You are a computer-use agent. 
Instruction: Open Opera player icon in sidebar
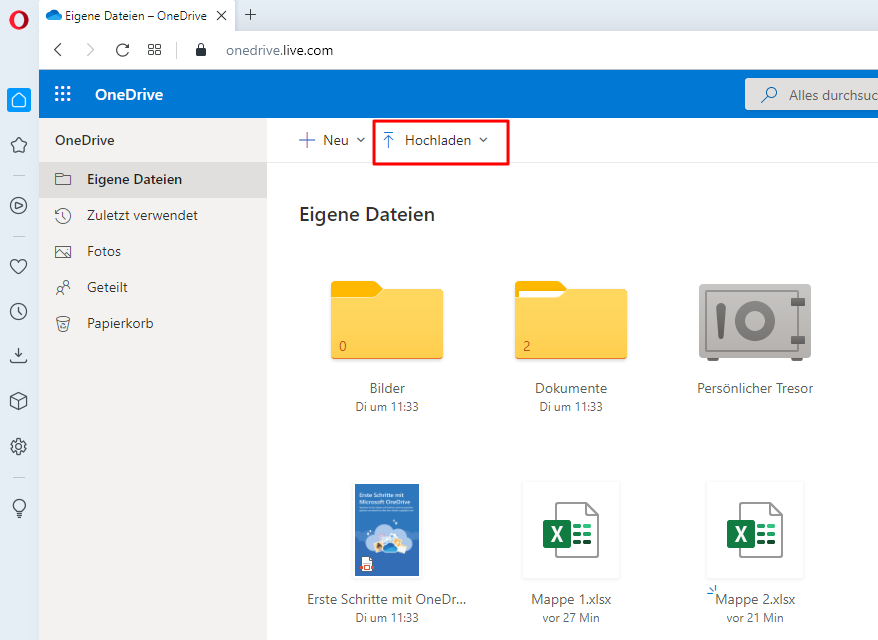(18, 205)
